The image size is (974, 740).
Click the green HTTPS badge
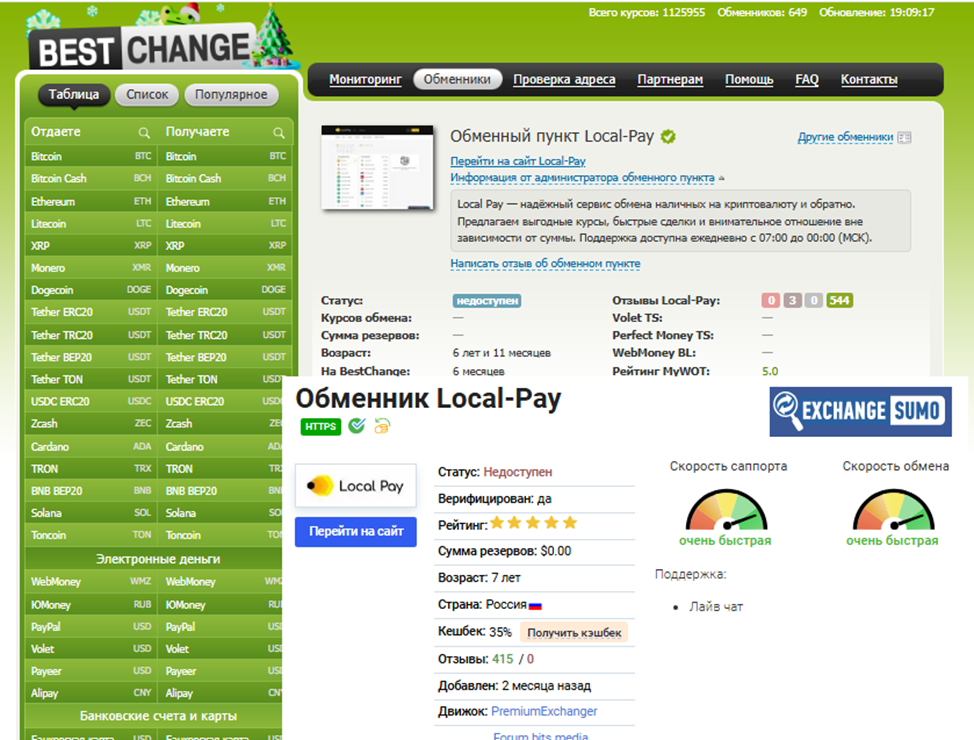pyautogui.click(x=321, y=426)
